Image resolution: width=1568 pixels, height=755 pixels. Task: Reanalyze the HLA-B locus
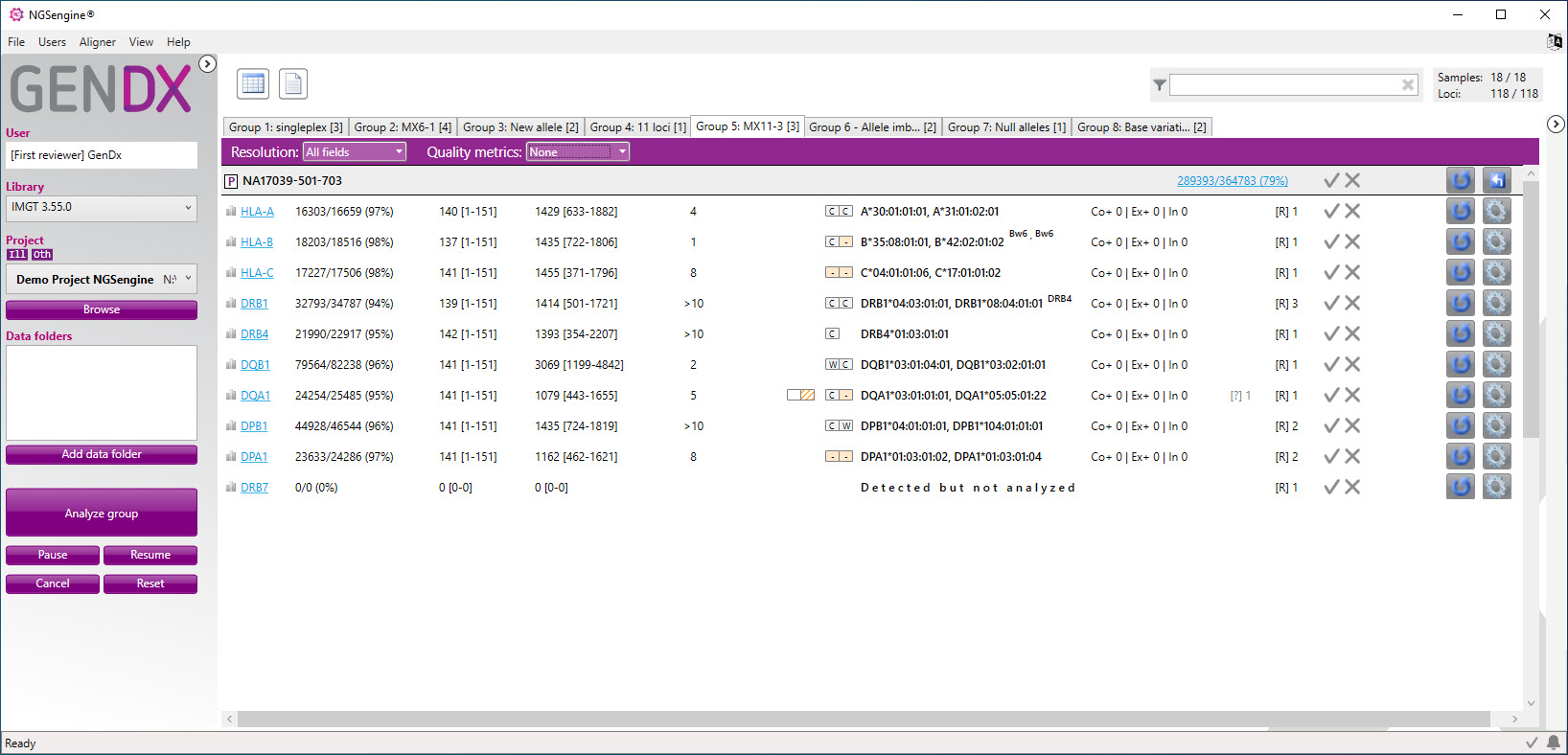click(x=1461, y=241)
